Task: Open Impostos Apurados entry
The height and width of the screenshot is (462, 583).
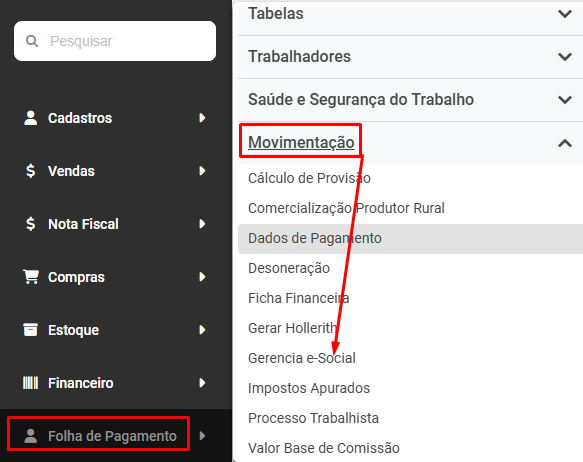Action: (309, 388)
